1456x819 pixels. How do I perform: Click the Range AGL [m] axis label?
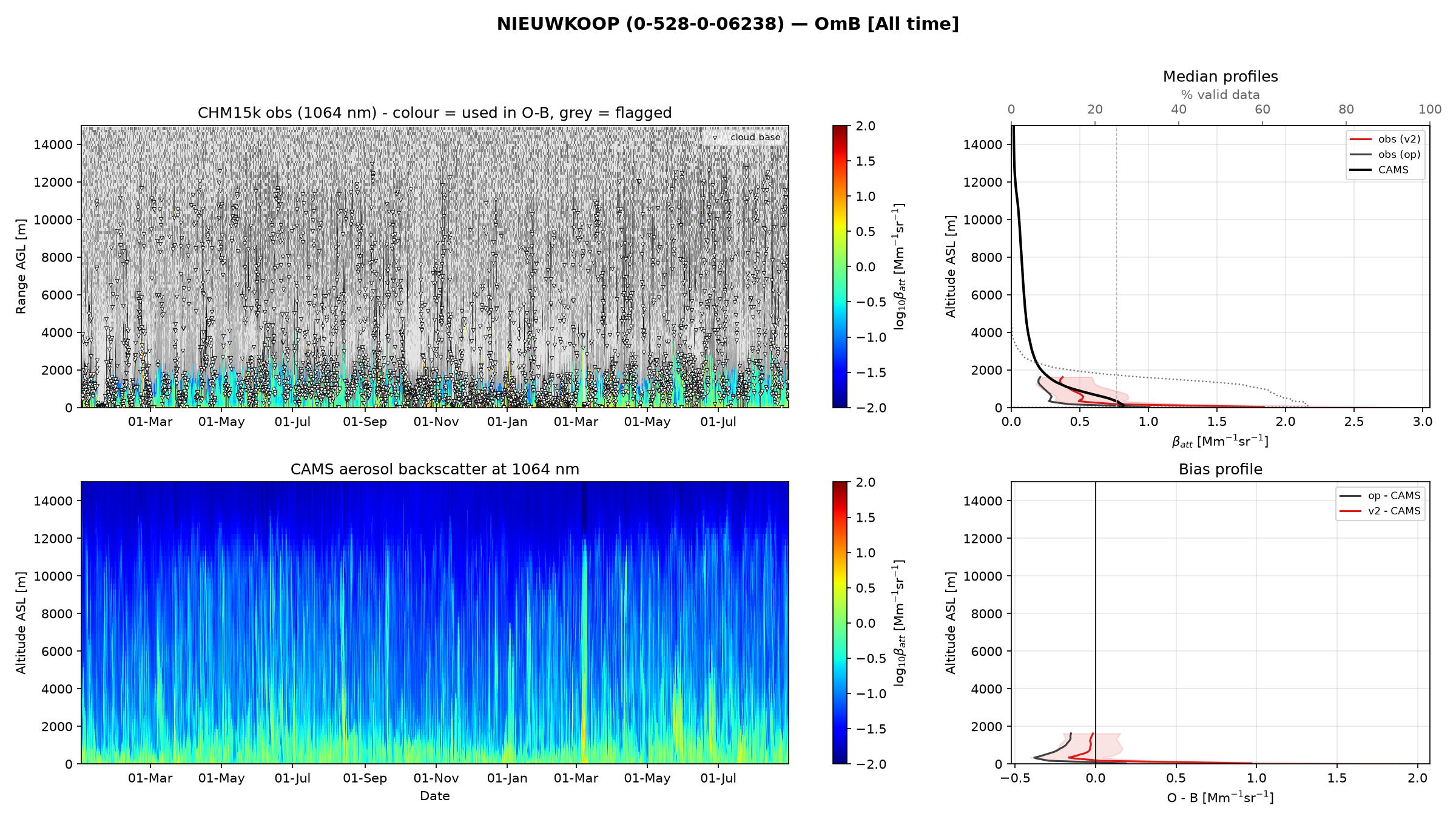(21, 266)
